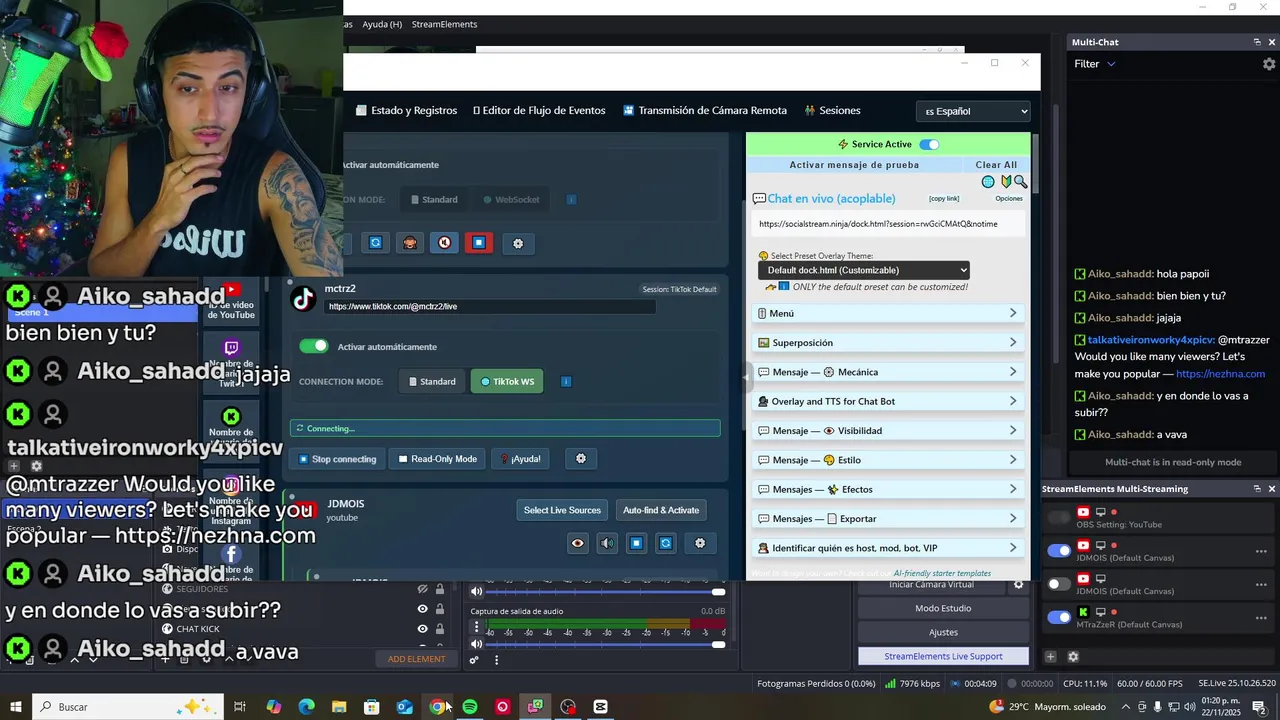Open Default dock.html theme dropdown

click(x=864, y=270)
